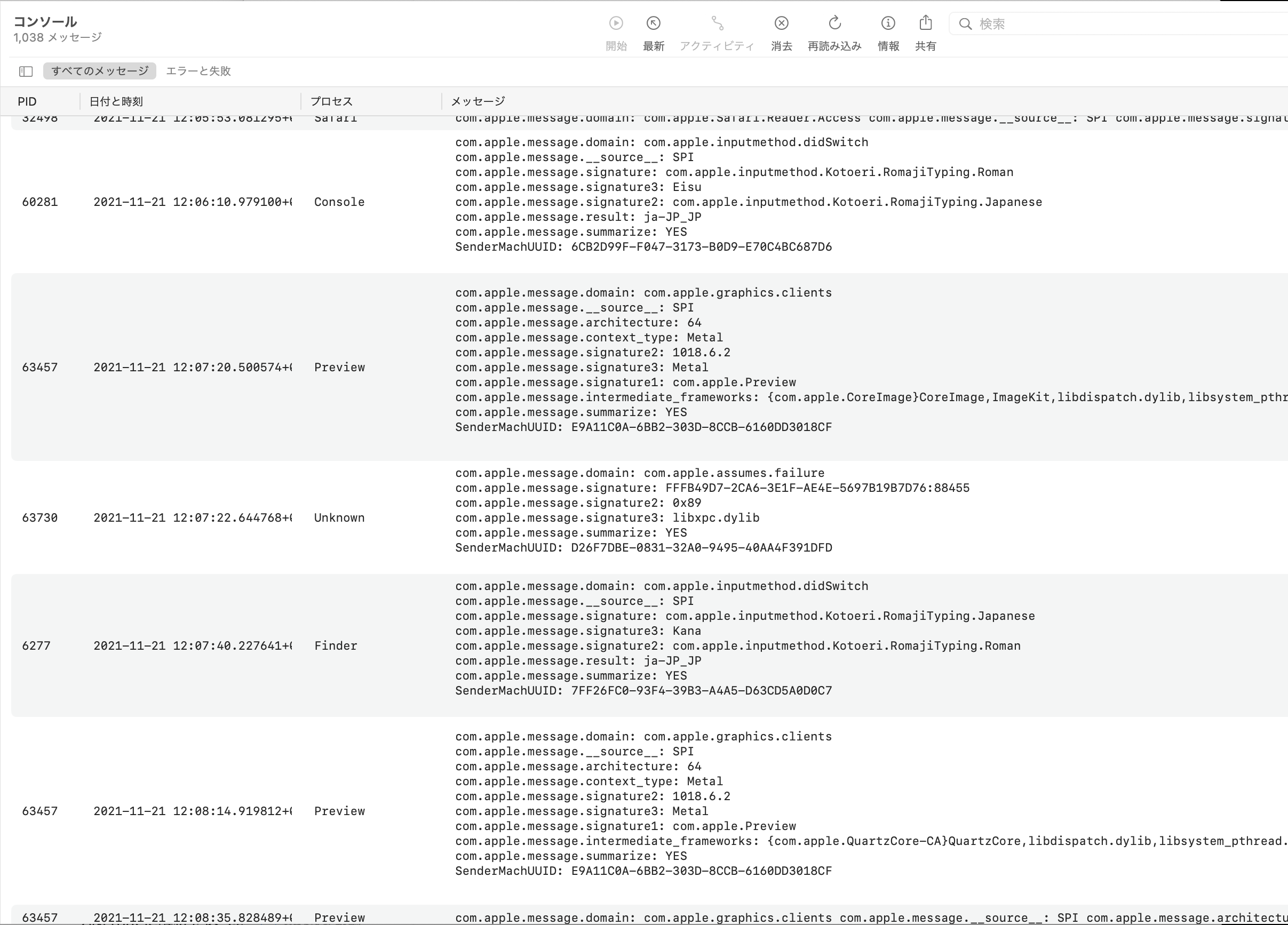1288x925 pixels.
Task: Click the プロセス column header
Action: coord(331,102)
